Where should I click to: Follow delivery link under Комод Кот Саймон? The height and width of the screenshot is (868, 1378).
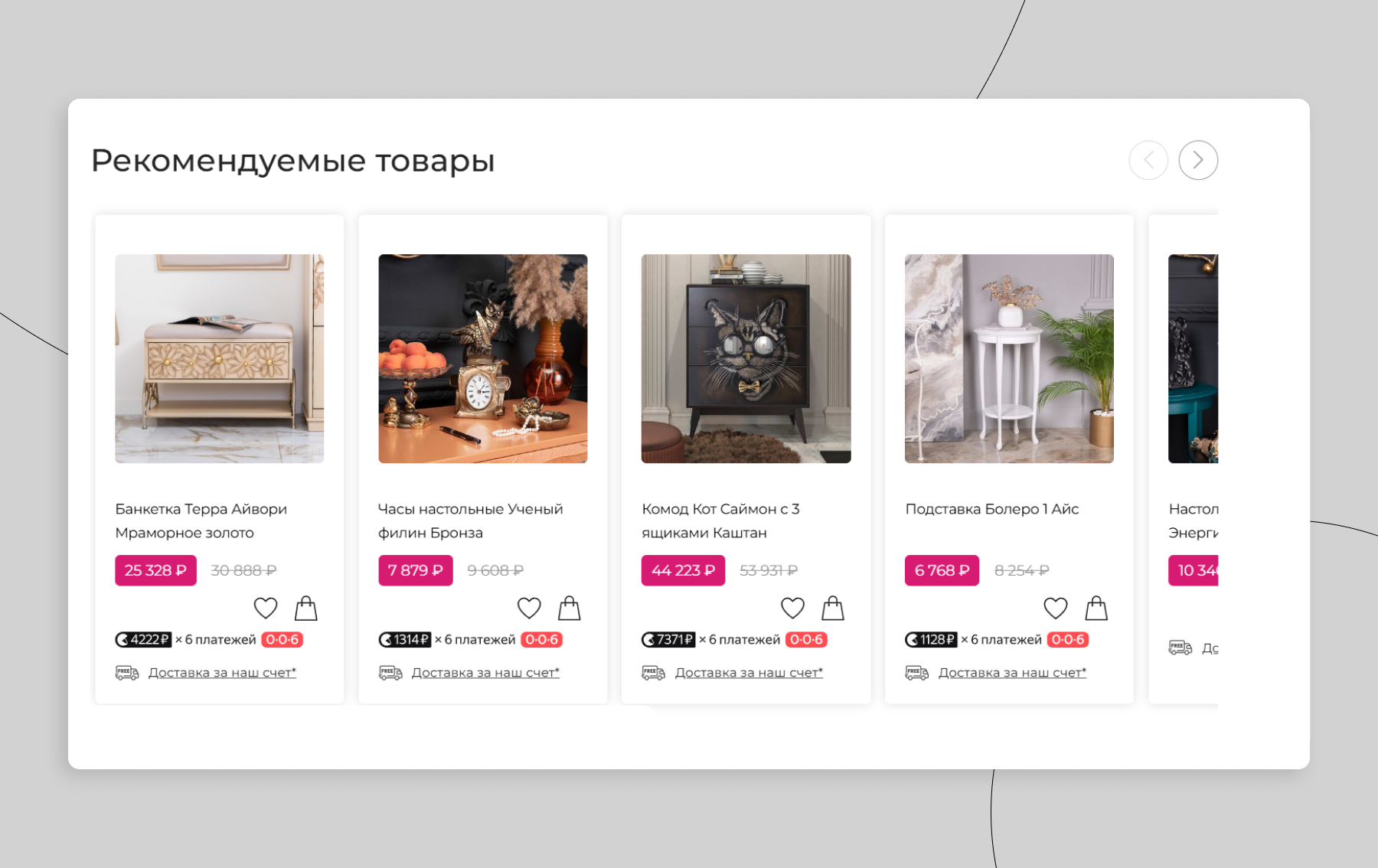749,673
